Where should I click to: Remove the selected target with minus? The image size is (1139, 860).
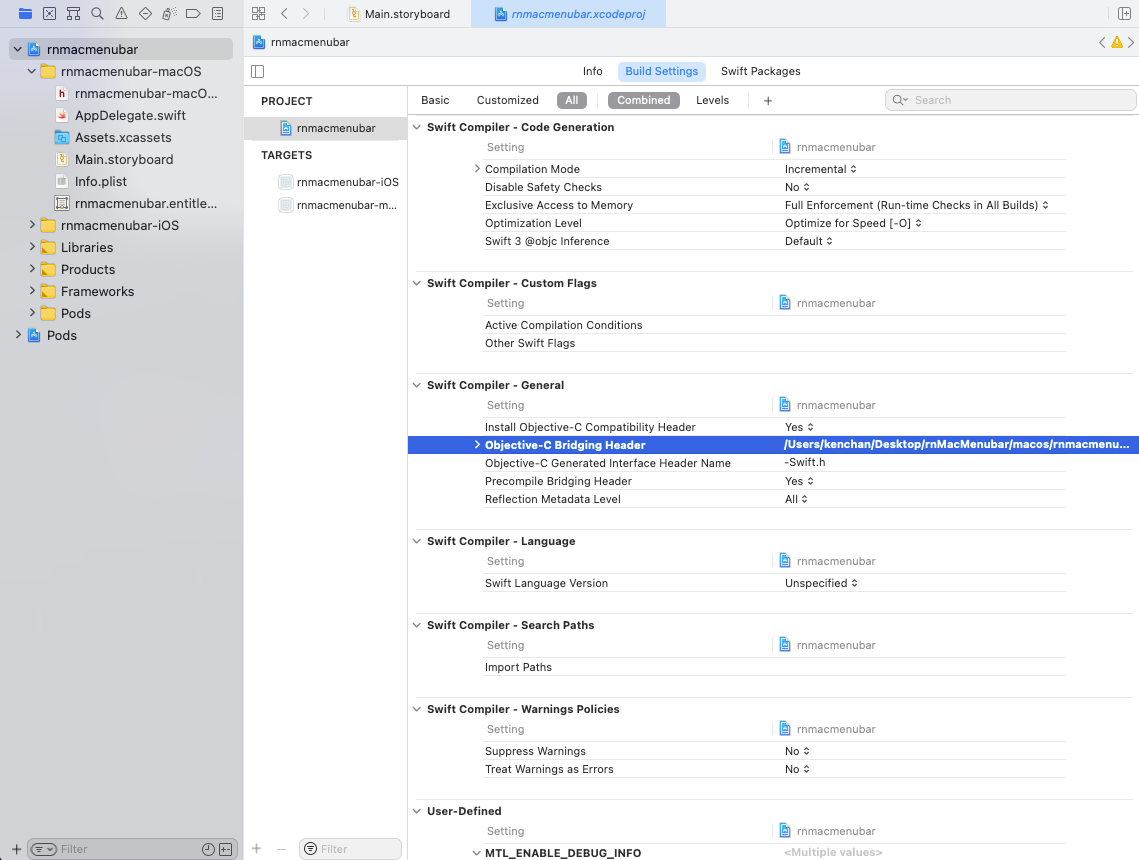281,848
